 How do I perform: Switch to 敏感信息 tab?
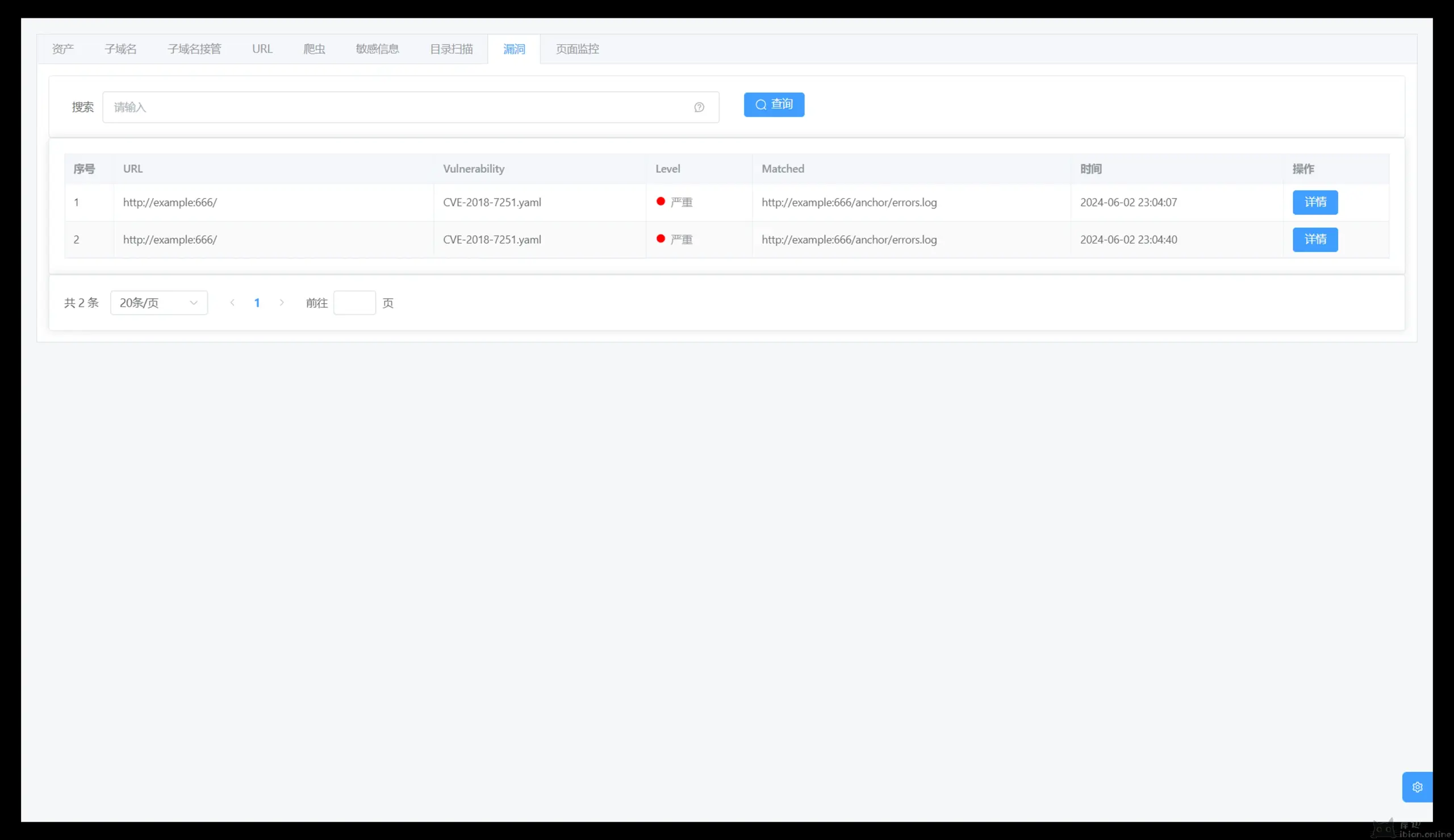coord(377,49)
